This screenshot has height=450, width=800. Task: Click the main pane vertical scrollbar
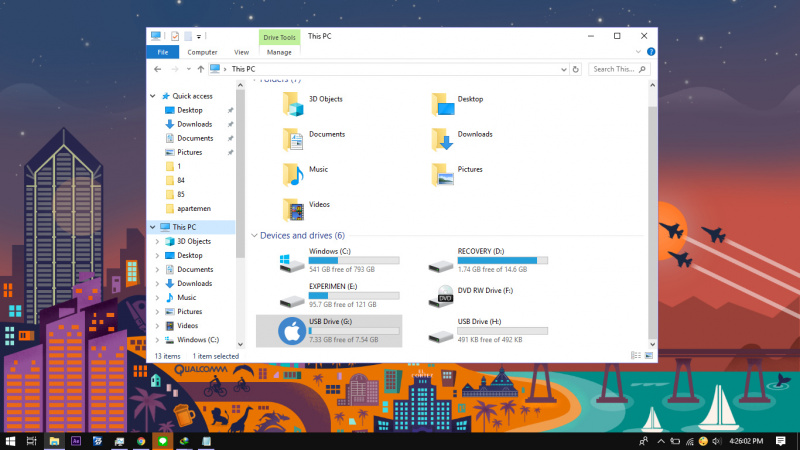tap(652, 223)
